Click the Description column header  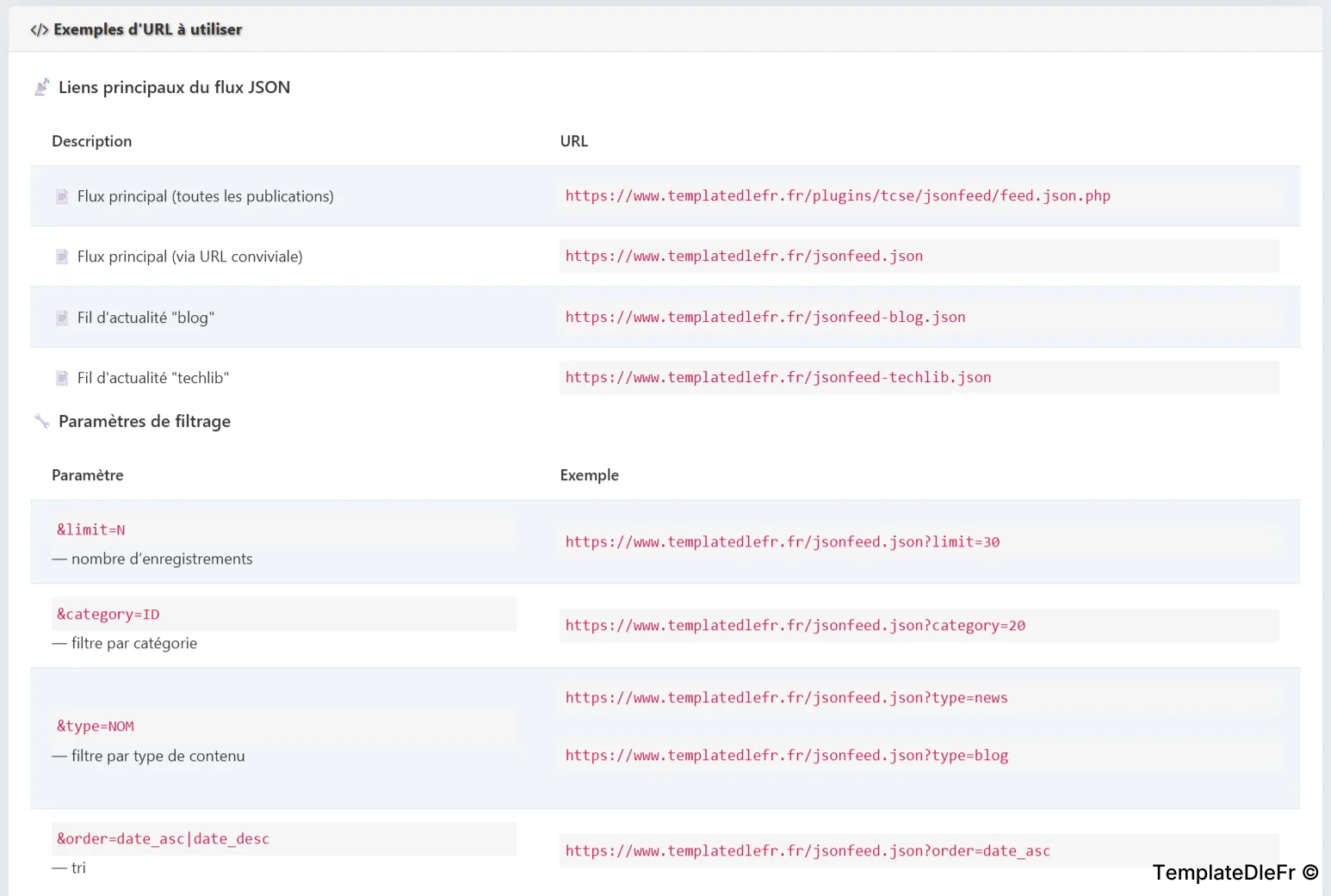(x=92, y=141)
